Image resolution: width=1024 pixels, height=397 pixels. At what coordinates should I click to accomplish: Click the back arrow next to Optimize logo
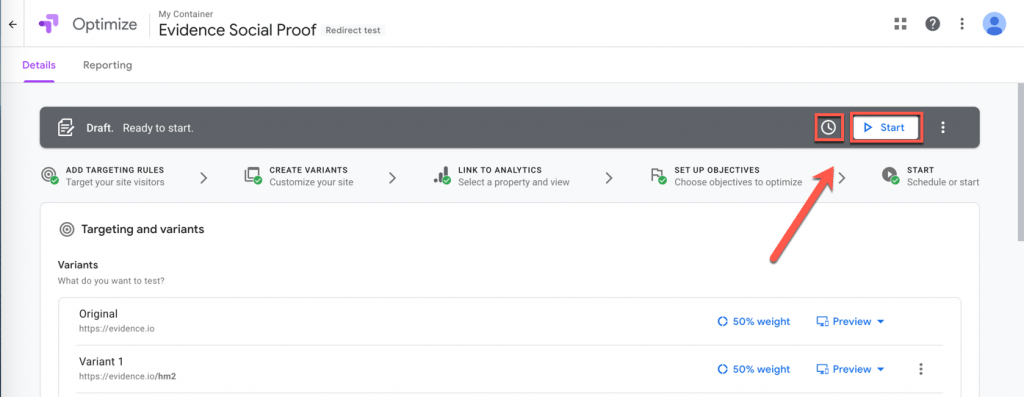[12, 24]
